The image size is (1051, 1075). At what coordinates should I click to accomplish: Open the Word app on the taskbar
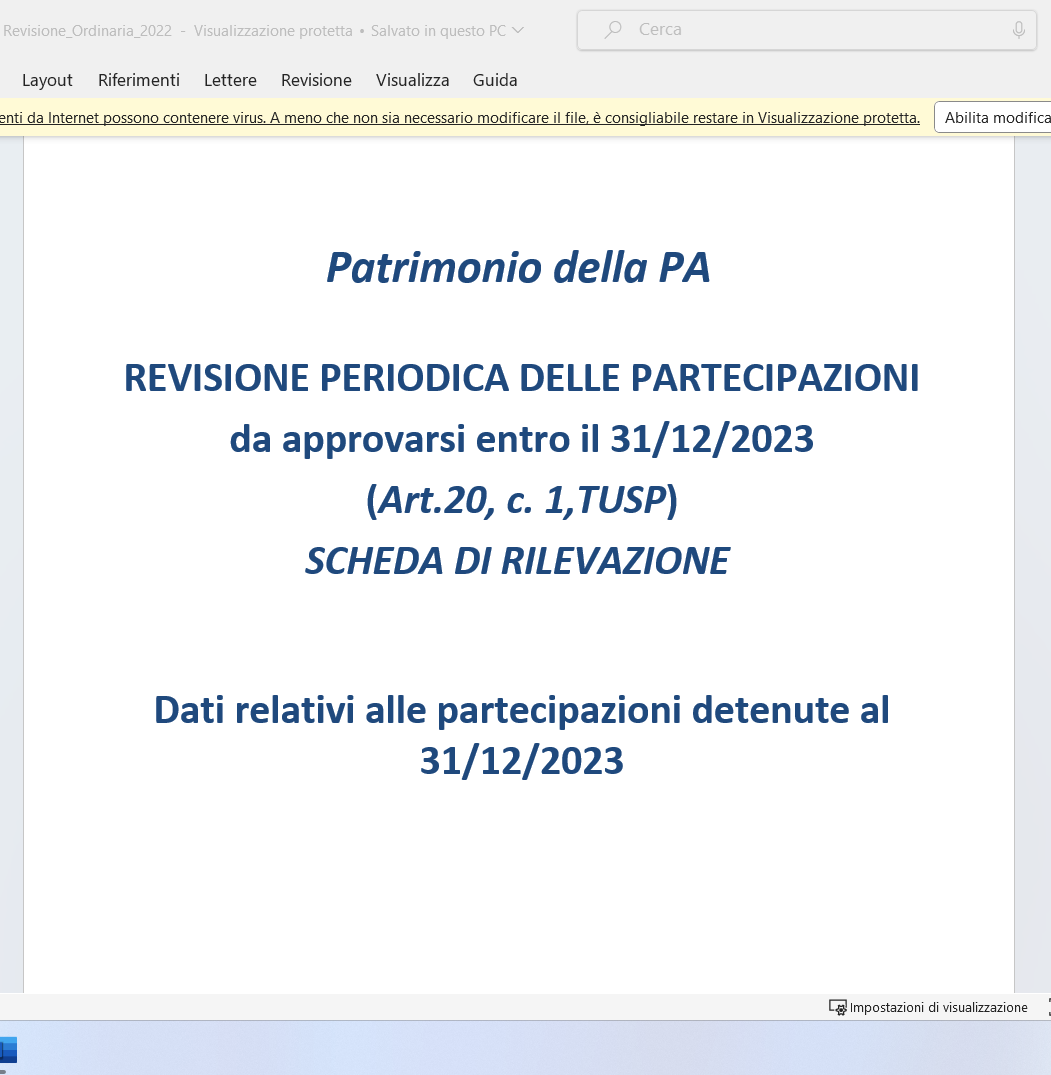[x=8, y=1051]
